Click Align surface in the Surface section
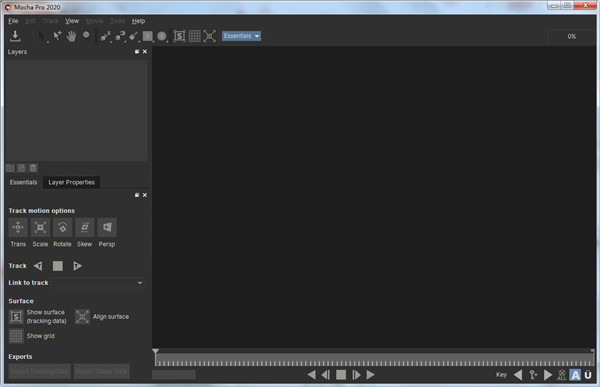 tap(82, 317)
